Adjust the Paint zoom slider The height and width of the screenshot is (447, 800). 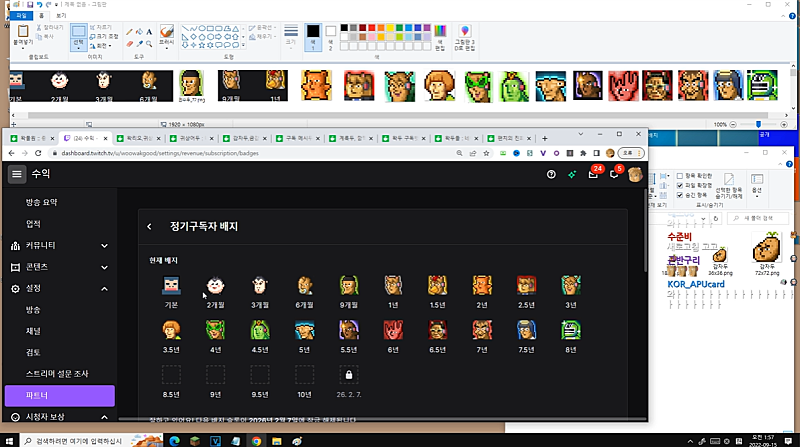(x=758, y=125)
